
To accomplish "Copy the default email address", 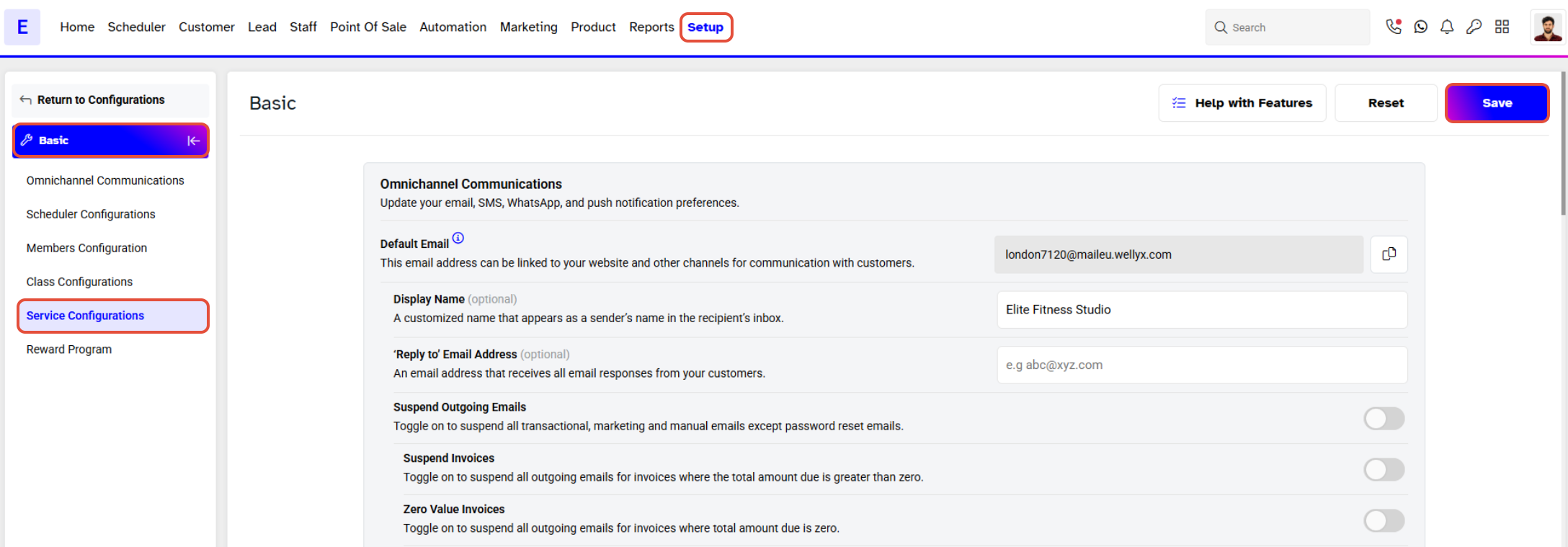I will (1389, 254).
